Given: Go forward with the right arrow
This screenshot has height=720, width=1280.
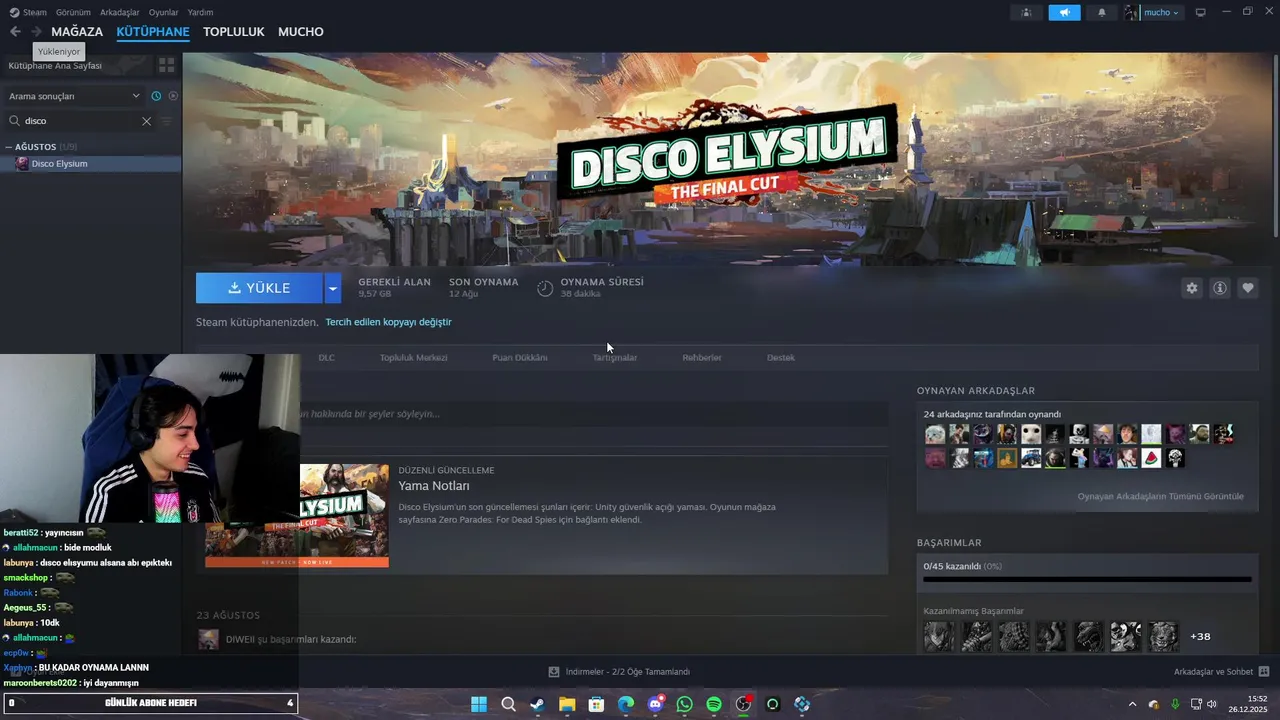Looking at the screenshot, I should (x=36, y=32).
